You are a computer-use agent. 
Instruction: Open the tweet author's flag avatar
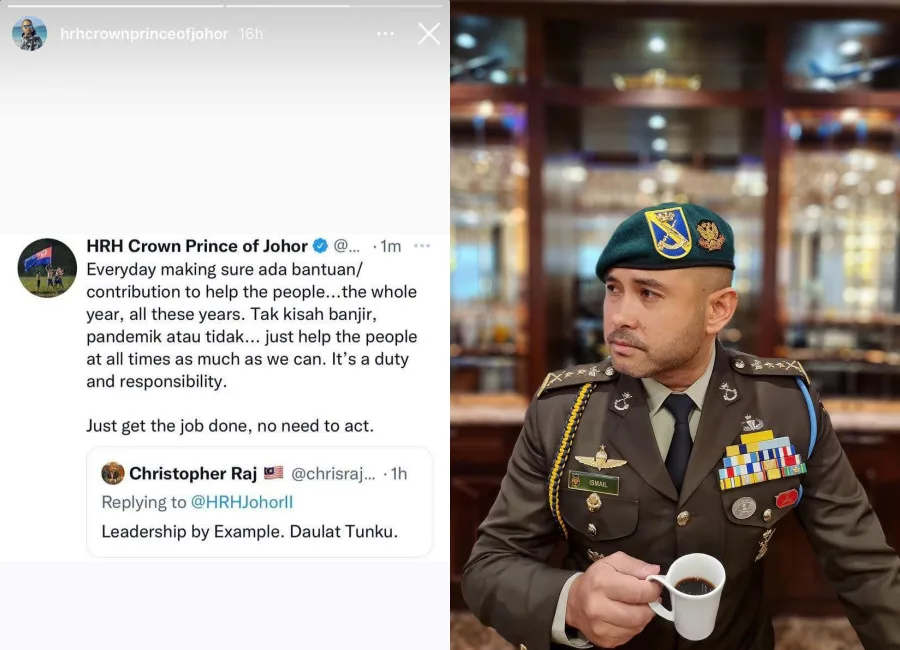(47, 268)
